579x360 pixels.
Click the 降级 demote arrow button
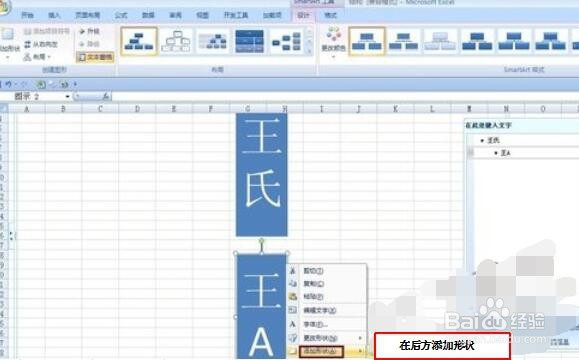[x=90, y=44]
